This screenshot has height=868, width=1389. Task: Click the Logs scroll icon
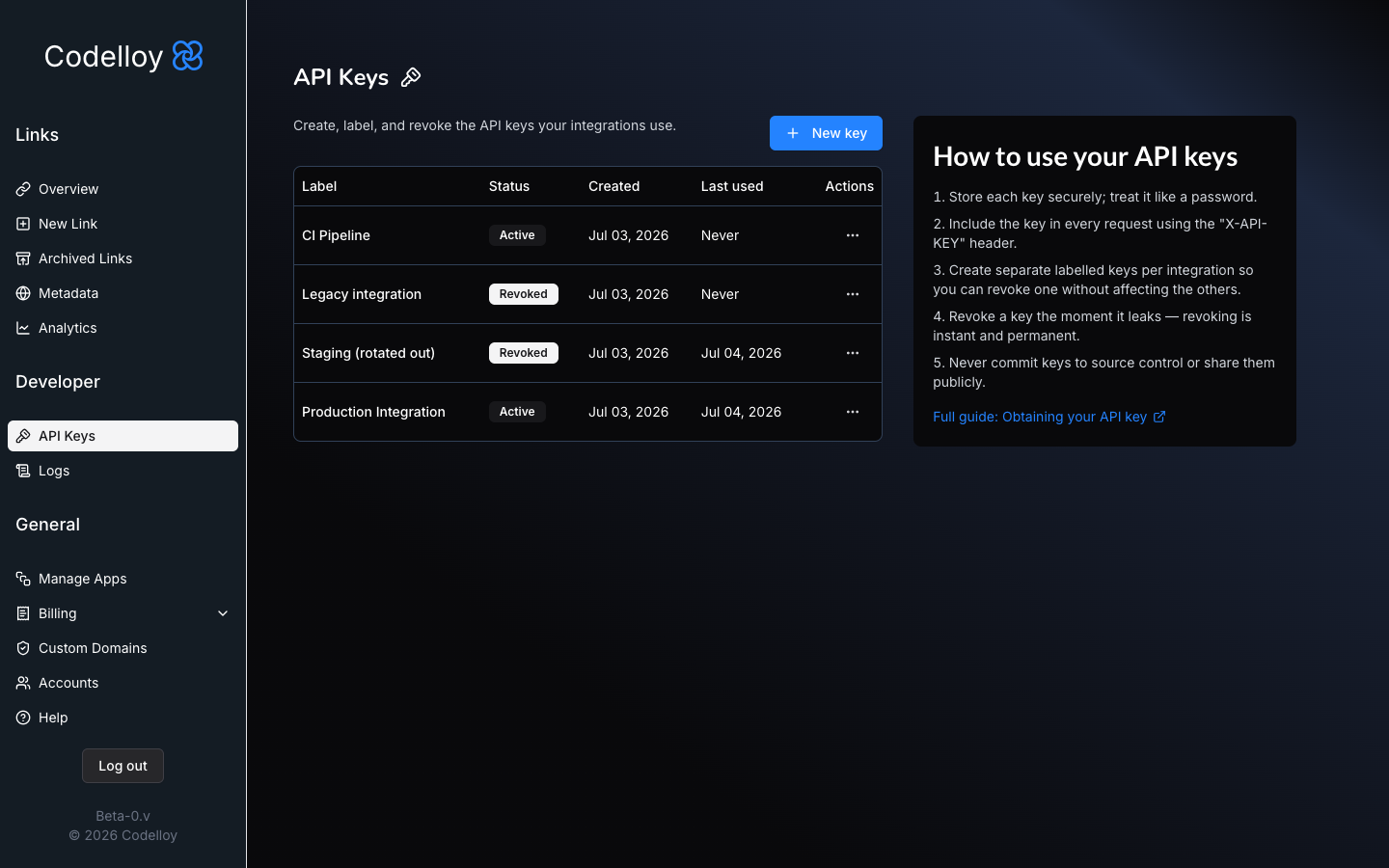point(23,471)
